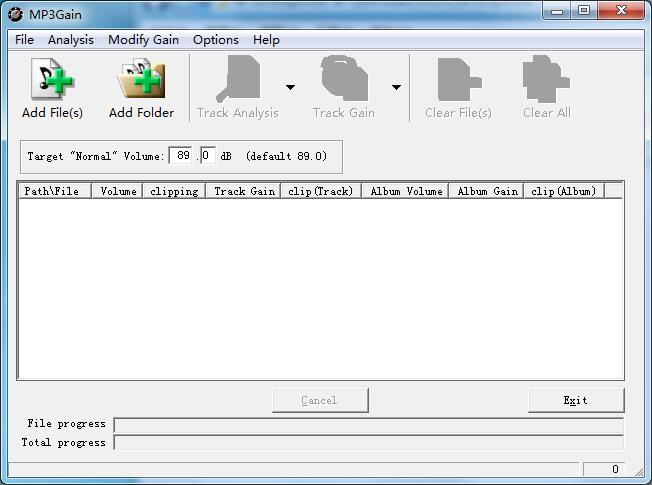Viewport: 652px width, 485px height.
Task: Click the Track Gain toolbar icon
Action: coord(344,78)
